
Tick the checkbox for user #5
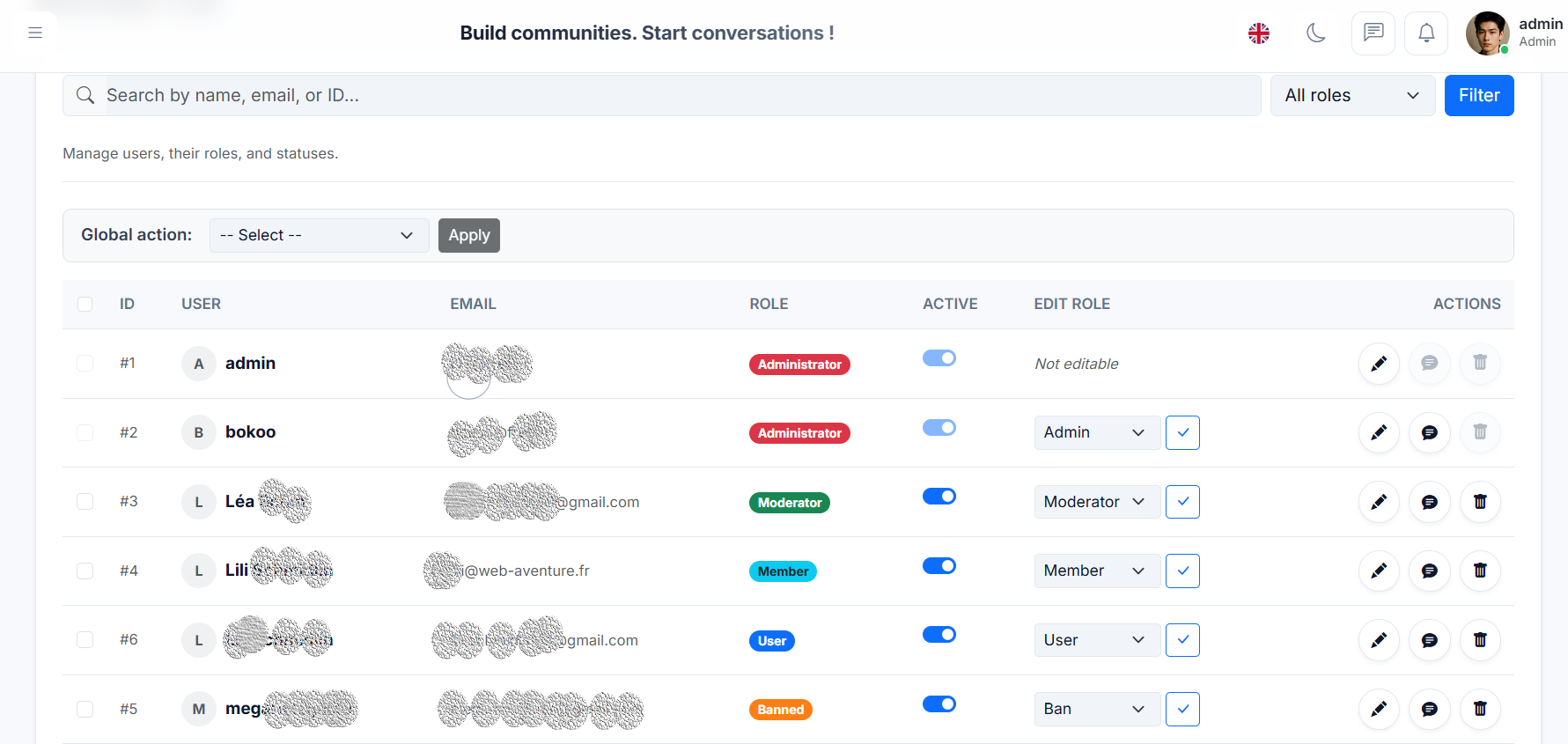click(85, 709)
